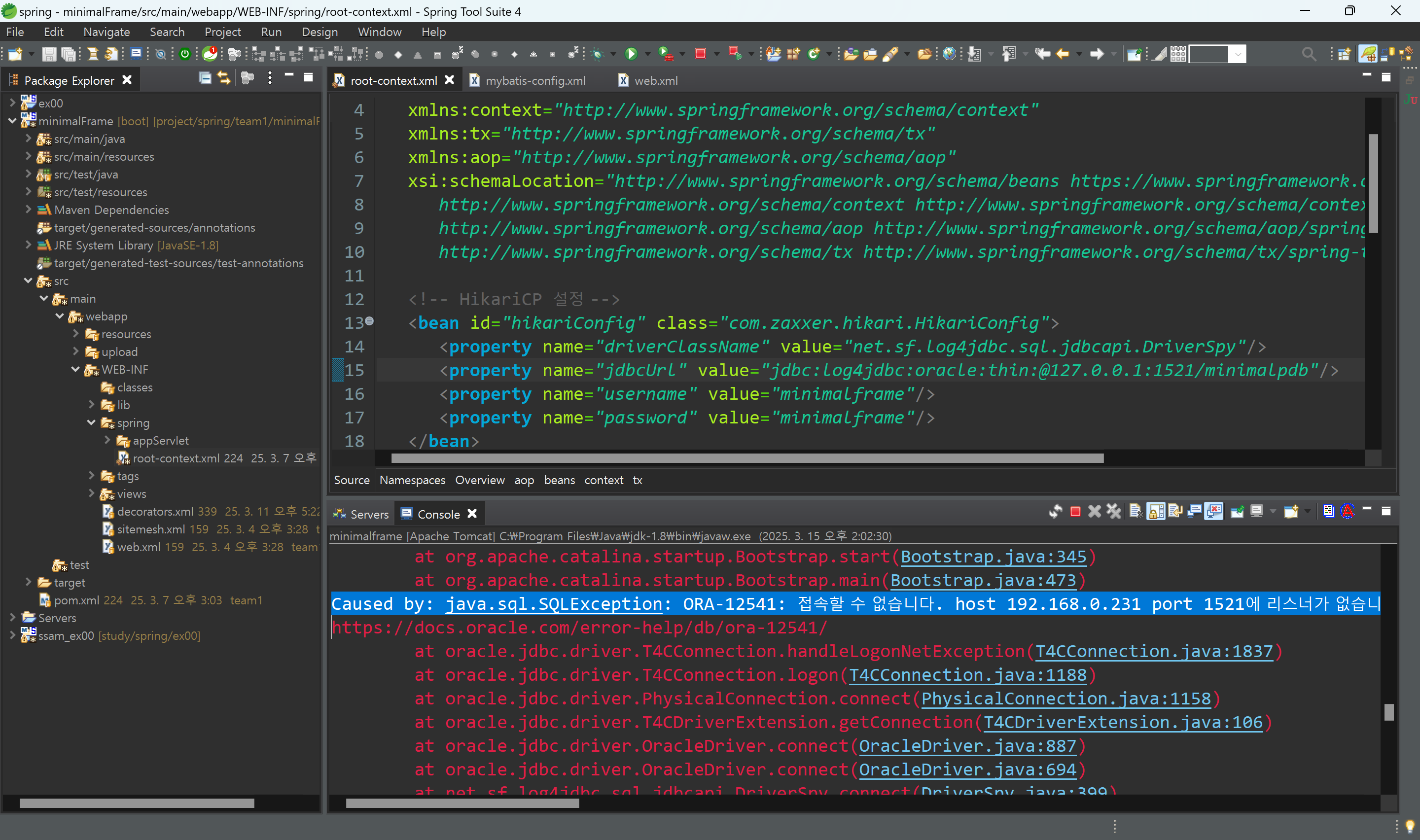Toggle the Spring perspective button
Image resolution: width=1420 pixels, height=840 pixels.
pos(1367,54)
